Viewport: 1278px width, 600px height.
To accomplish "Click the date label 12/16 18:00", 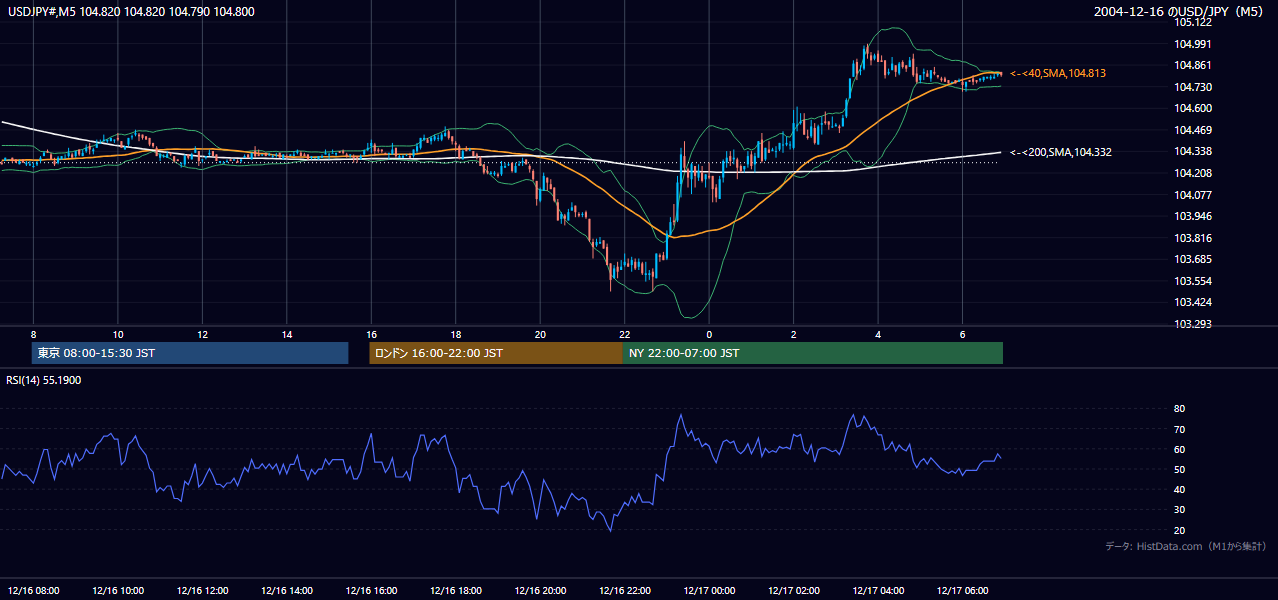I will click(456, 590).
